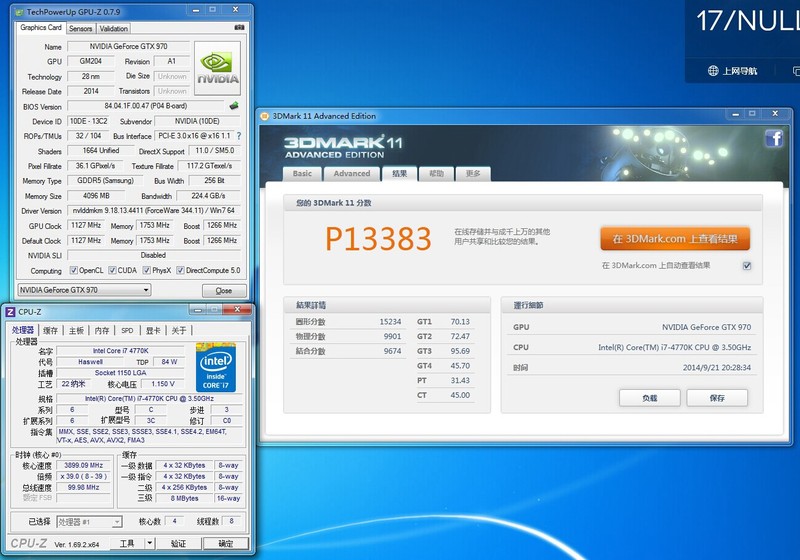The height and width of the screenshot is (560, 800).
Task: Switch to the Sensors tab in GPU-Z
Action: [81, 29]
